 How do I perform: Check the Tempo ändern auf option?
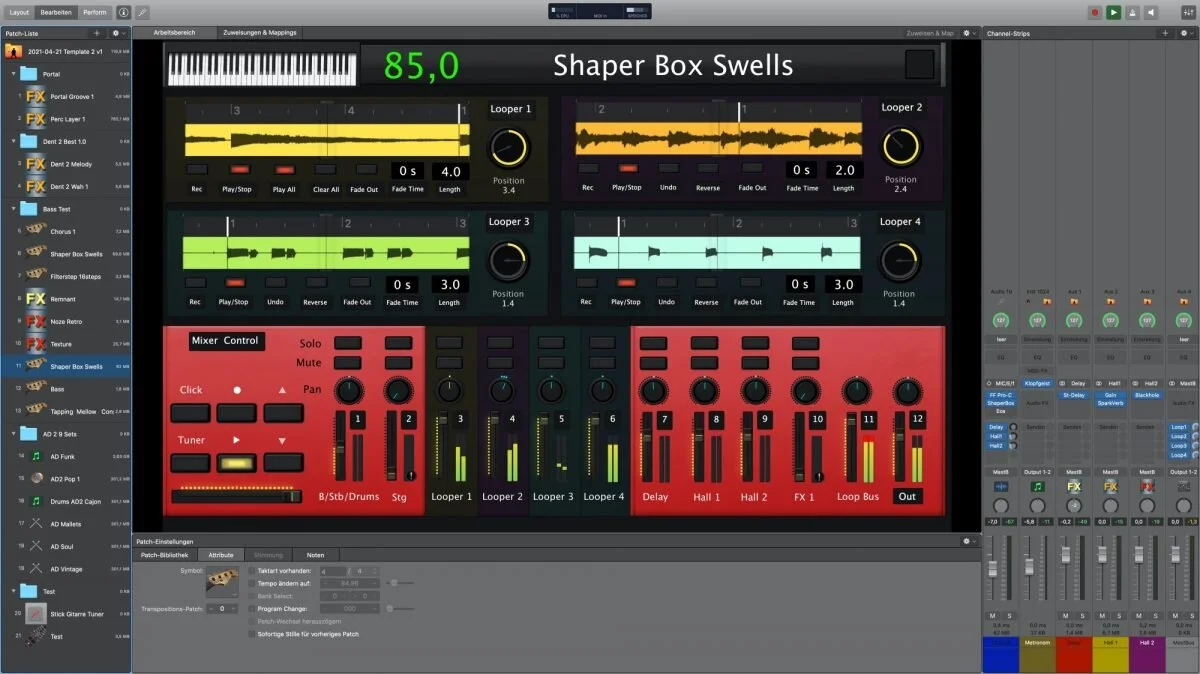pos(251,583)
